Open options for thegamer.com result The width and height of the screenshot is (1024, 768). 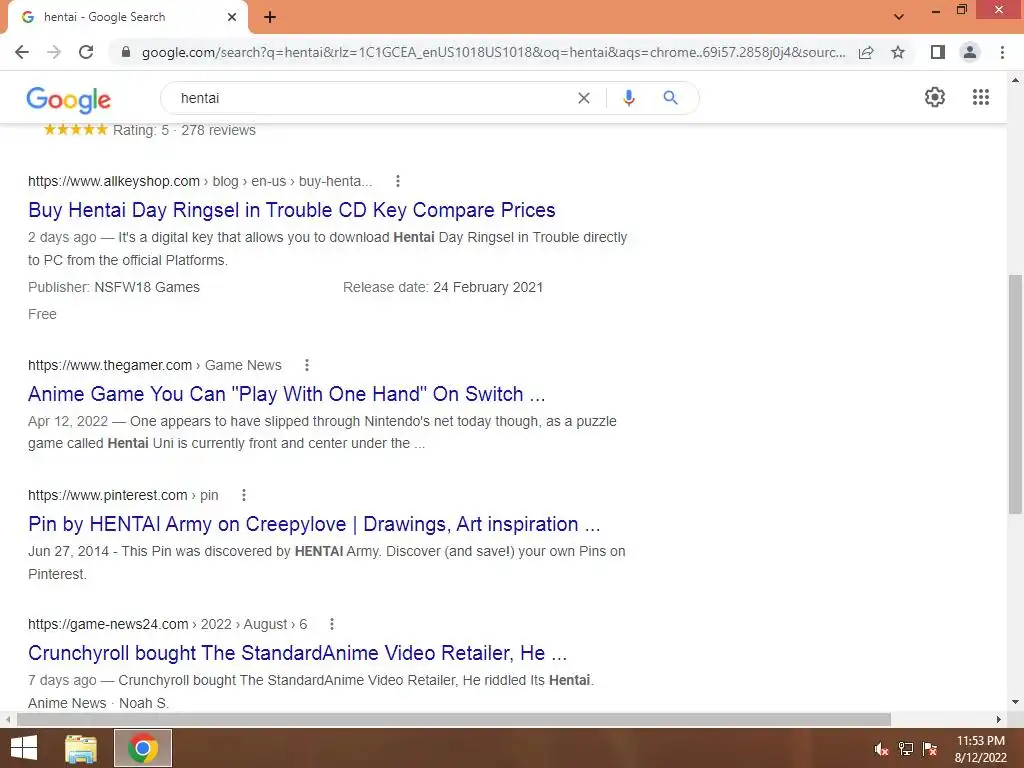307,365
